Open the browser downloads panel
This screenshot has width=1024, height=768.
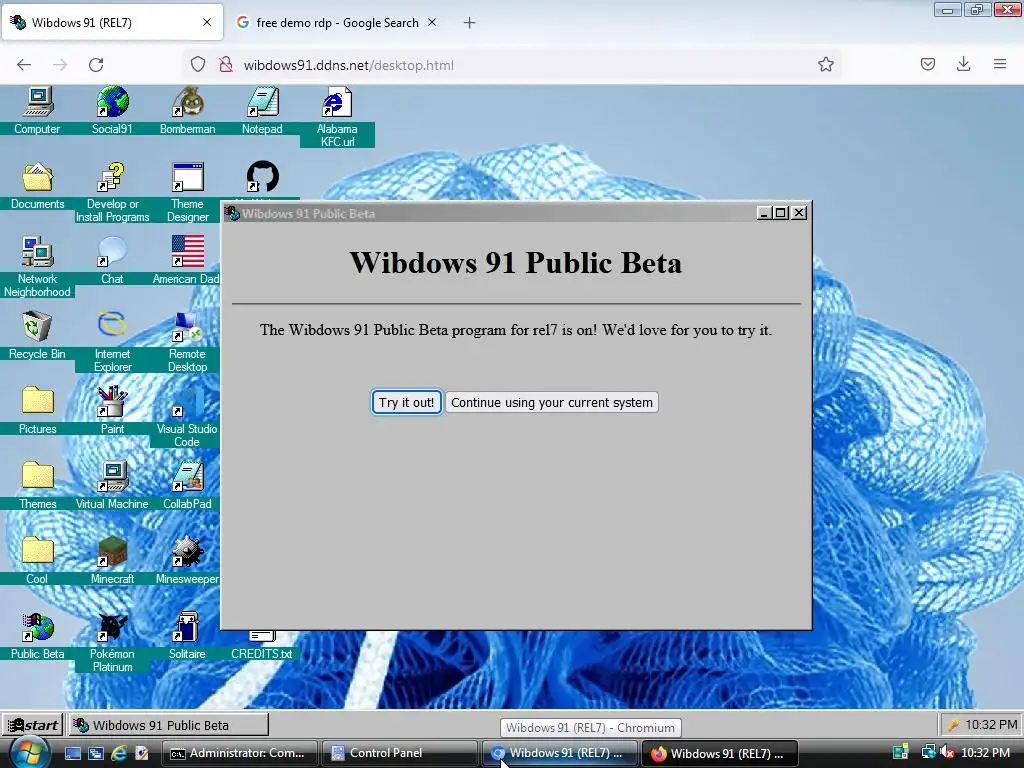click(963, 64)
